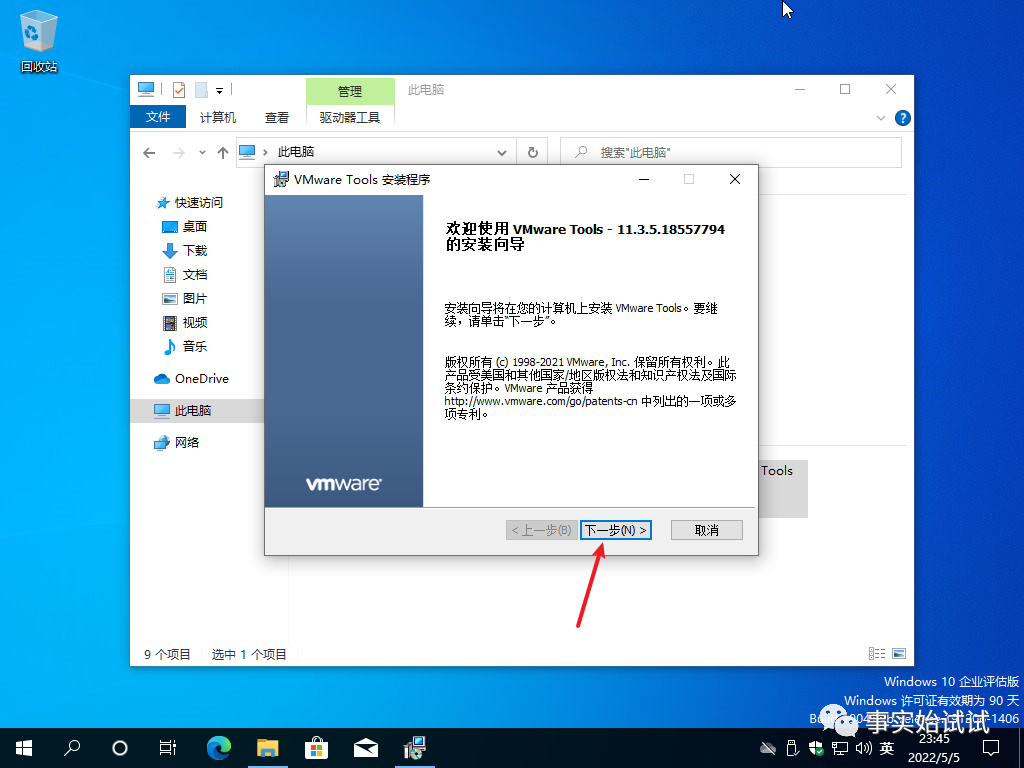Close the VMware Tools installer dialog
Screen dimensions: 1024x768
point(735,179)
